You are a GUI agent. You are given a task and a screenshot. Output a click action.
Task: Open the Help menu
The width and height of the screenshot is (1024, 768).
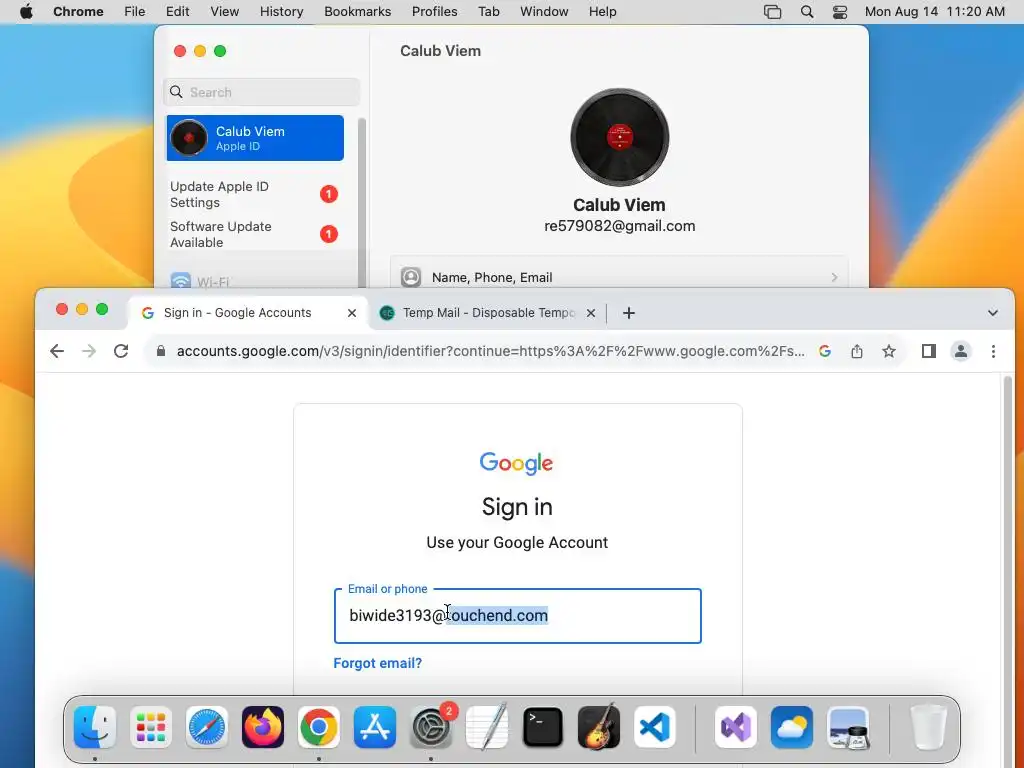click(x=602, y=12)
